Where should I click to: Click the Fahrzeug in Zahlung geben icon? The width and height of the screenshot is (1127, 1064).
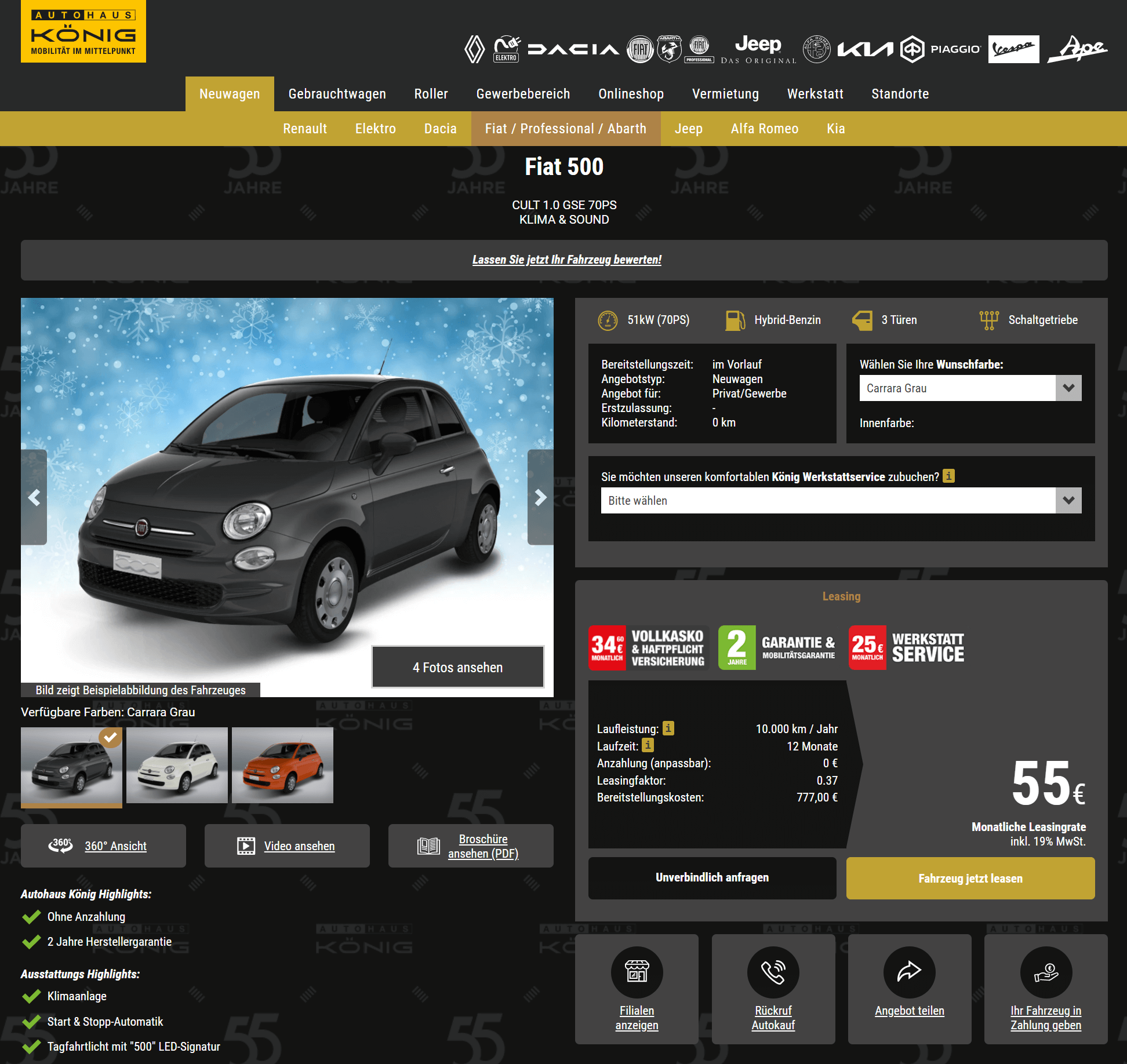pyautogui.click(x=1046, y=972)
